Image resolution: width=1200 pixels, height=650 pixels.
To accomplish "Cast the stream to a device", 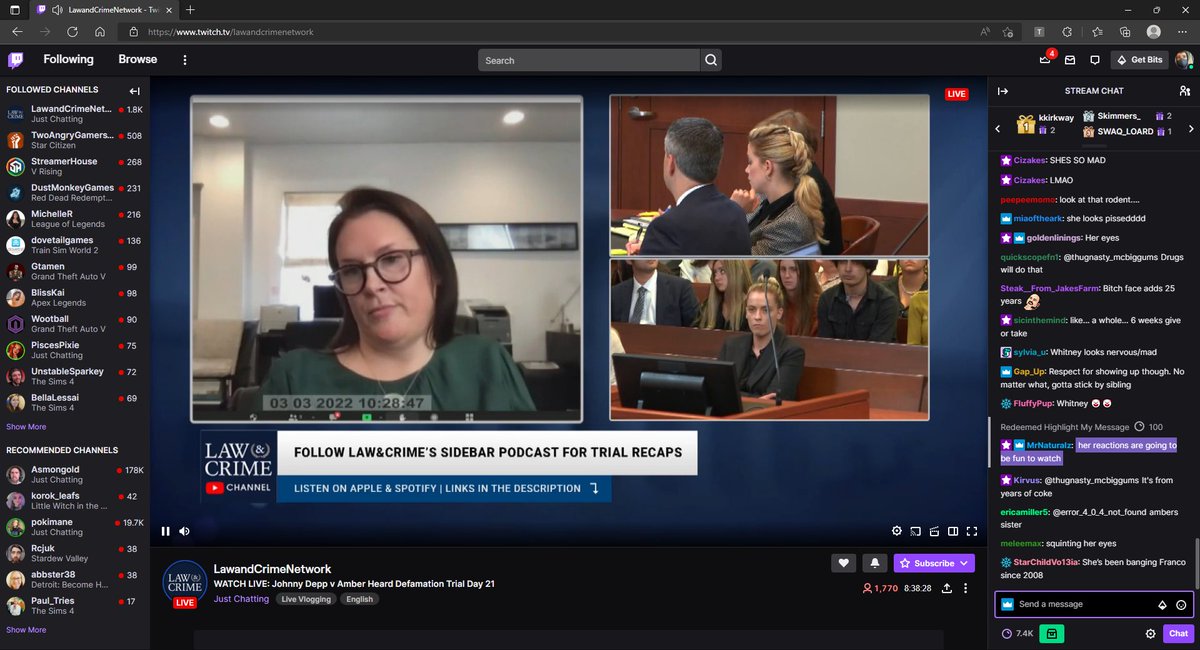I will click(x=915, y=531).
